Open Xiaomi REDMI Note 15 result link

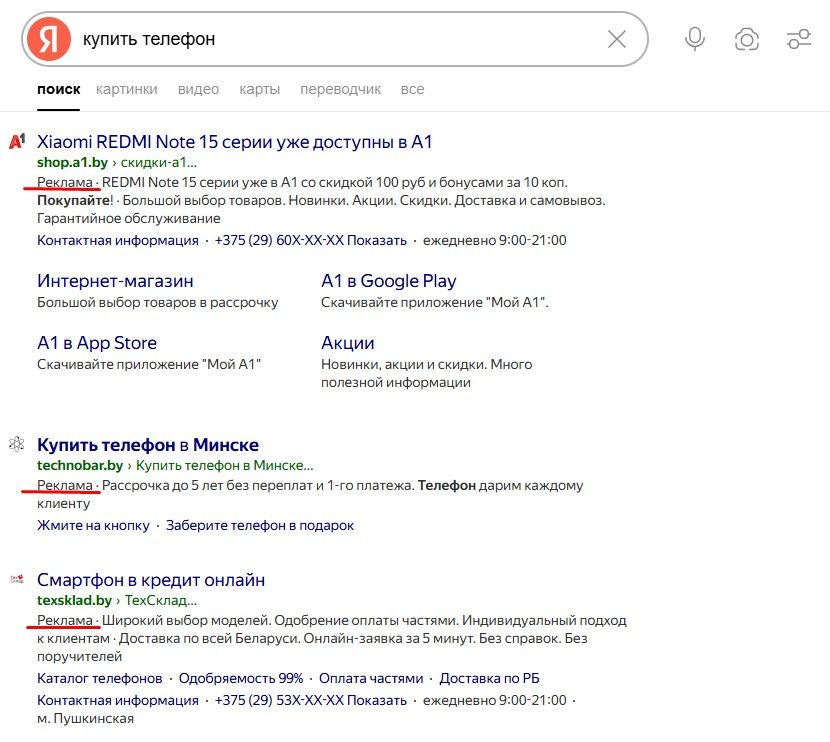point(234,142)
